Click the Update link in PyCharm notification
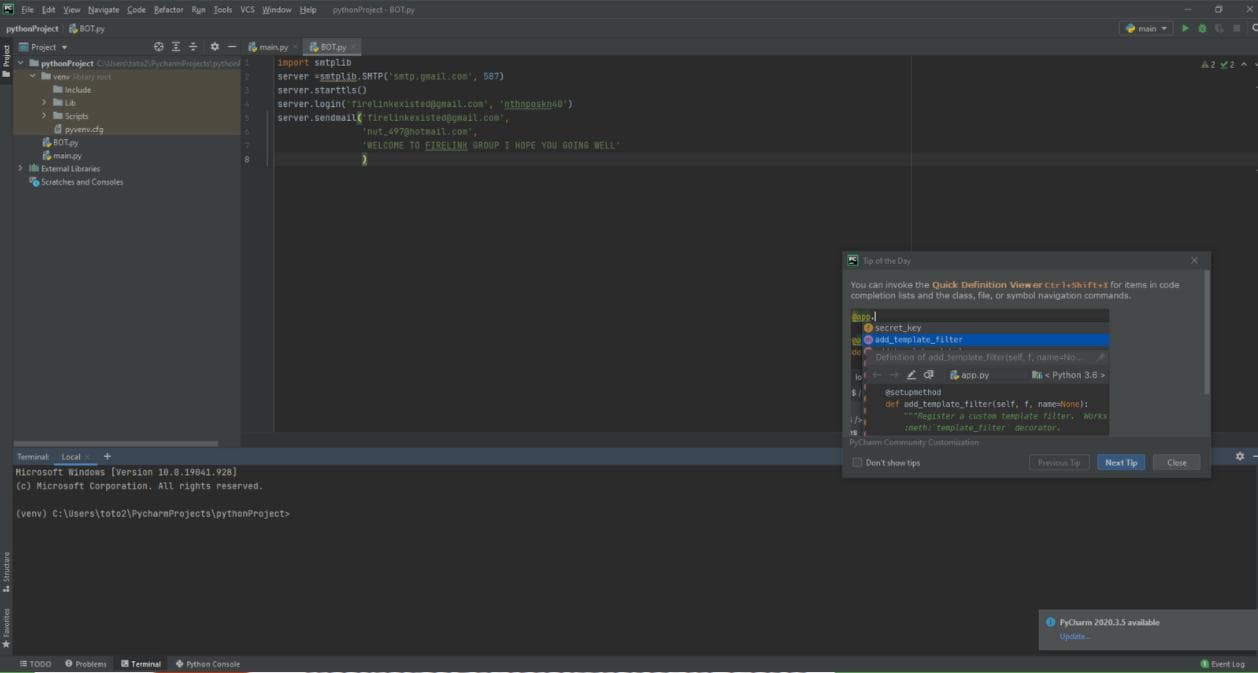 tap(1074, 636)
